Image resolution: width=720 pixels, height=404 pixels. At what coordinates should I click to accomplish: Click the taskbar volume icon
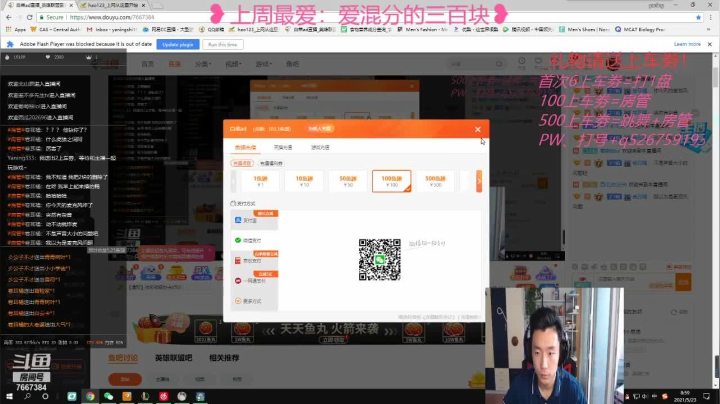point(645,396)
